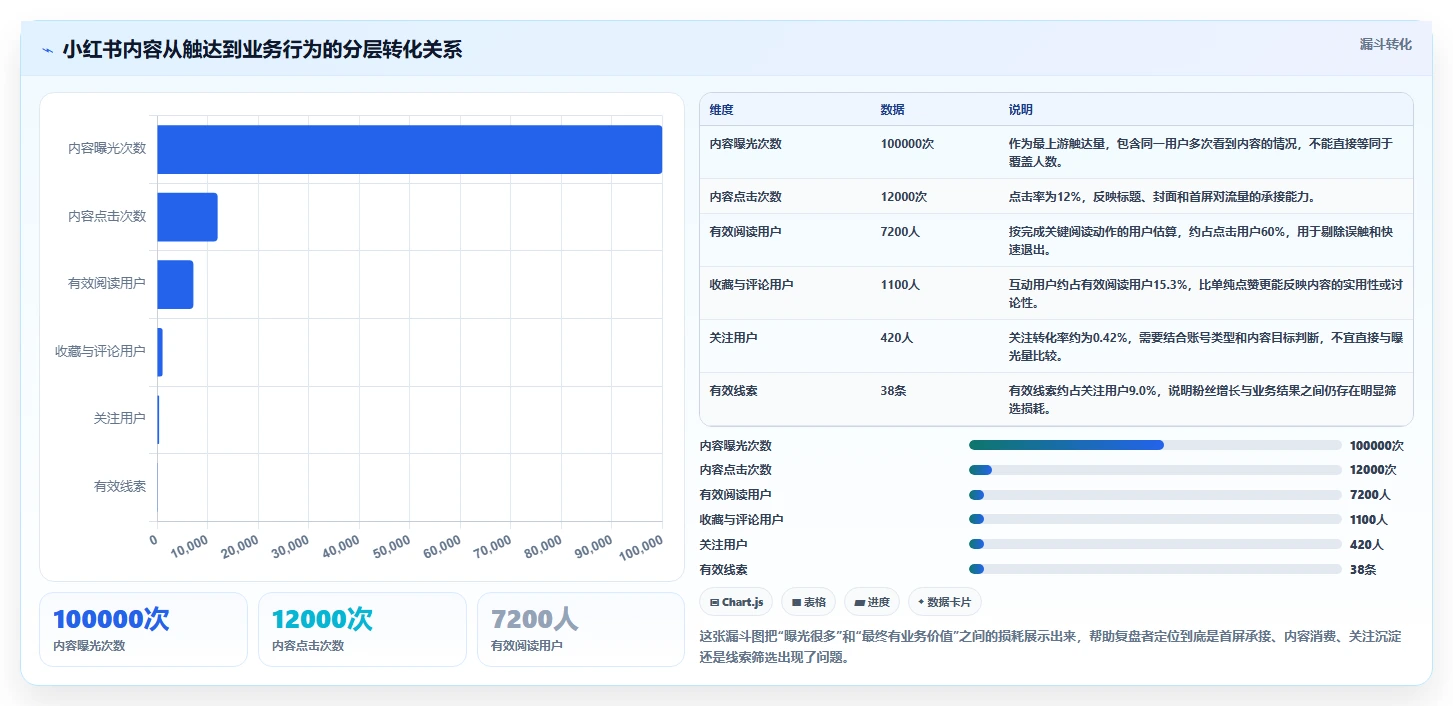Click the 有效线索 y-axis label in chart
This screenshot has height=706, width=1453.
click(120, 487)
